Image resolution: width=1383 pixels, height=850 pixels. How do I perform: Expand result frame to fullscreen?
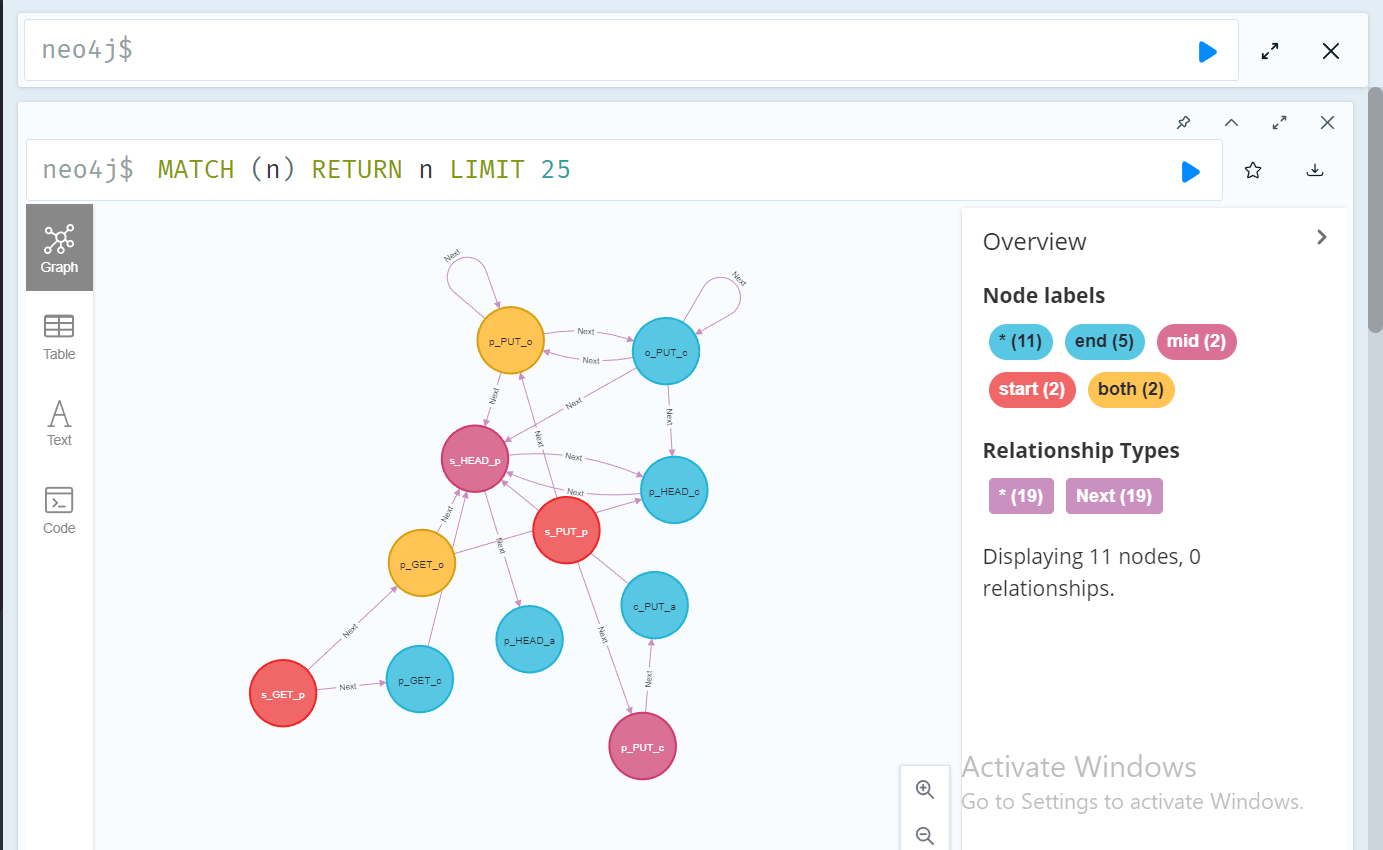1279,123
